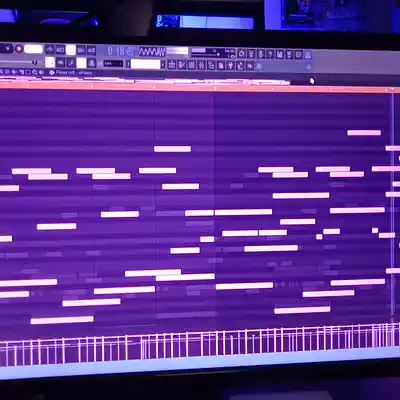Toggle typing keyboard to piano button
This screenshot has height=400, width=400.
[x=50, y=62]
